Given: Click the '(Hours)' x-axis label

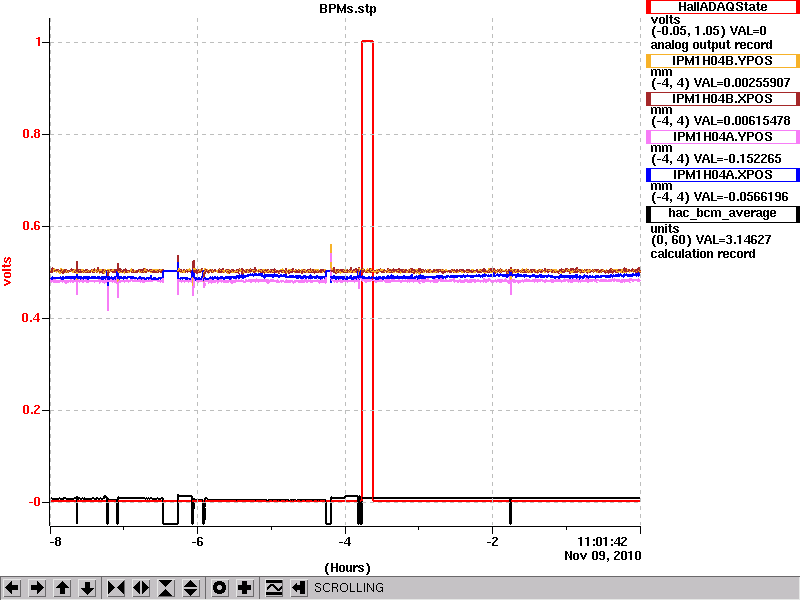Looking at the screenshot, I should pyautogui.click(x=347, y=568).
